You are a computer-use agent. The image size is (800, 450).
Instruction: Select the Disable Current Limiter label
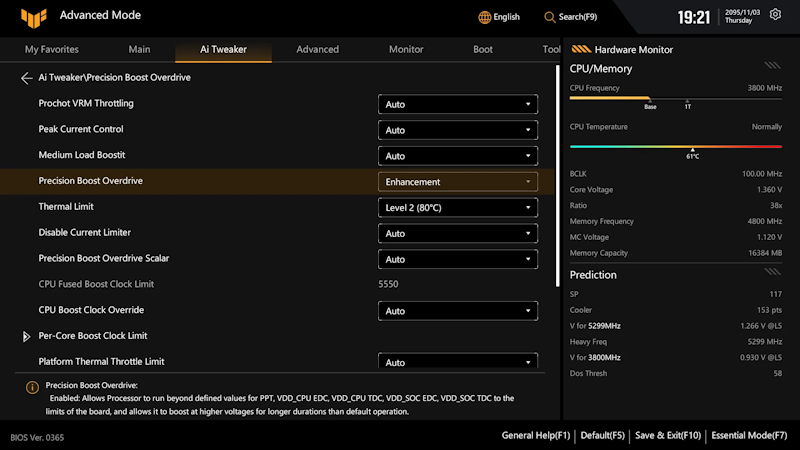[84, 232]
